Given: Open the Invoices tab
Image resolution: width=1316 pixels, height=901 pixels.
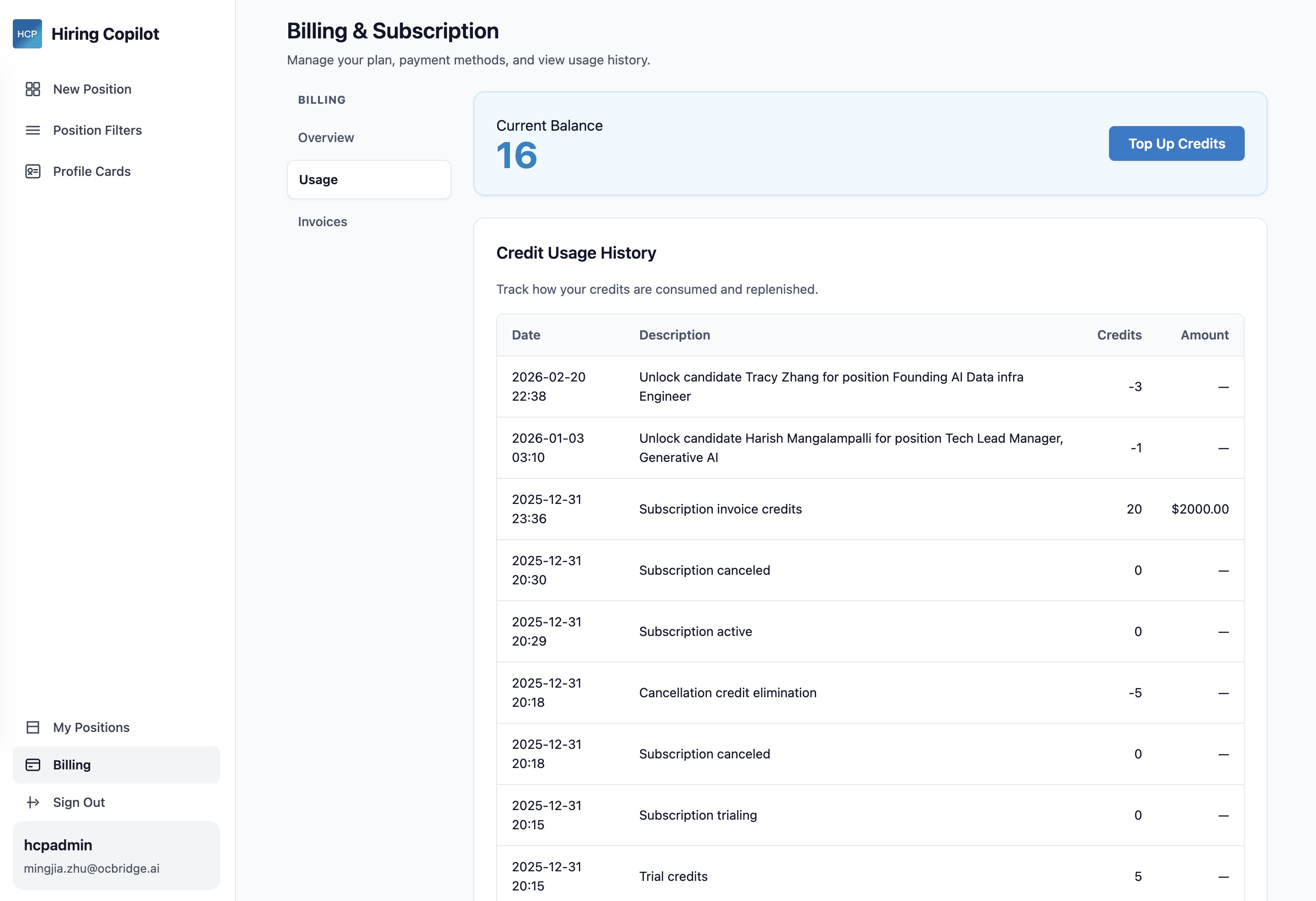Looking at the screenshot, I should tap(322, 222).
